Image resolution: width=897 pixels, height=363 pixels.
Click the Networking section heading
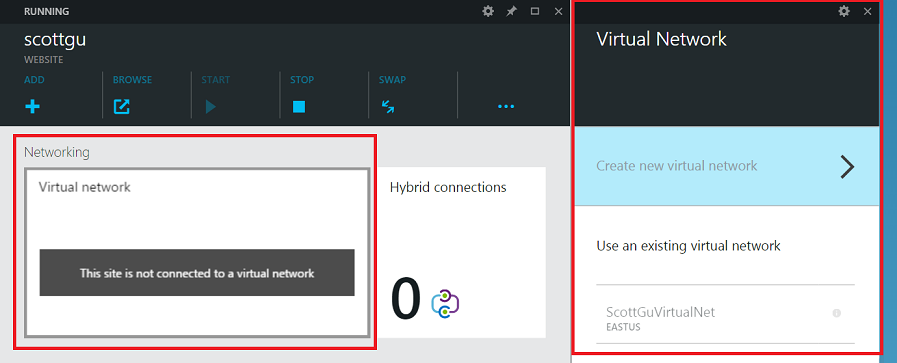pos(57,152)
